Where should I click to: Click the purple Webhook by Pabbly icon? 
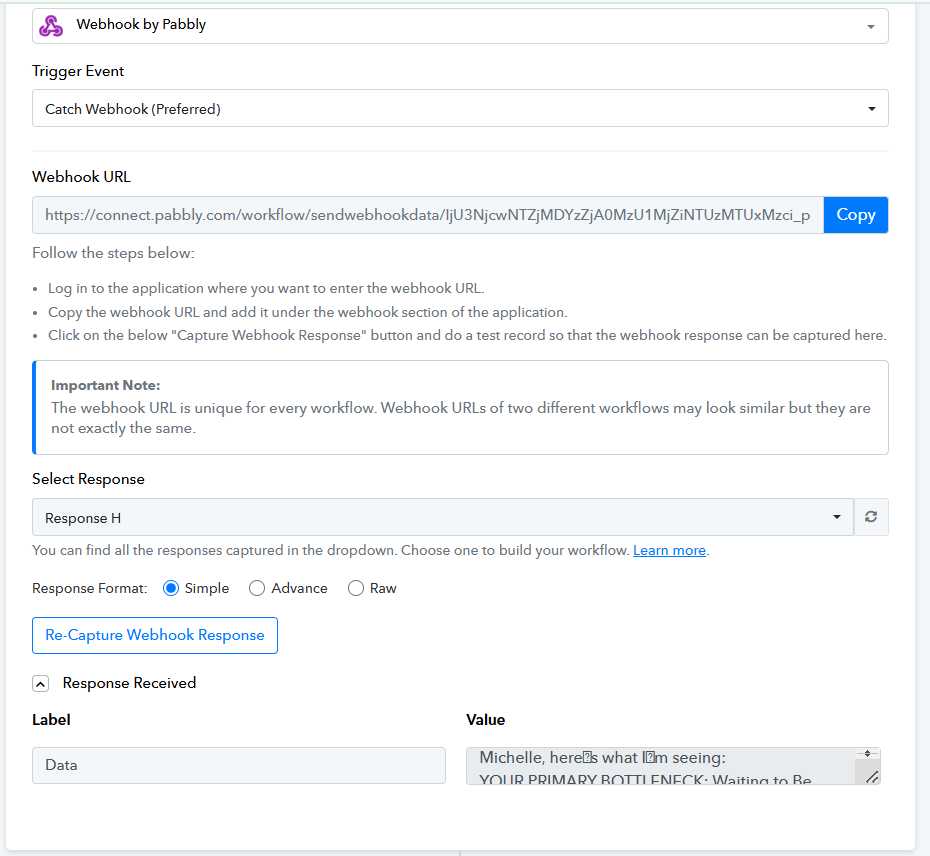tap(50, 25)
